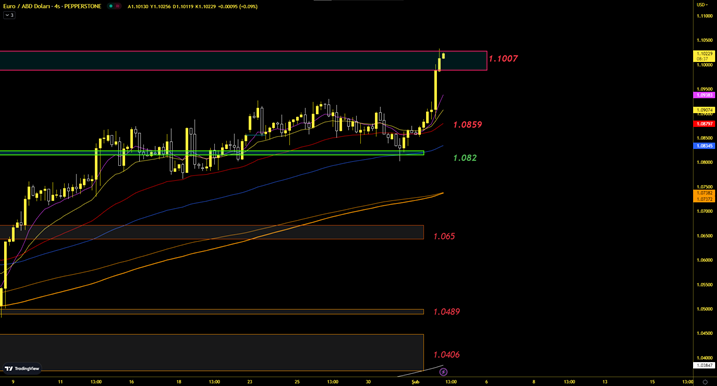Image resolution: width=717 pixels, height=386 pixels.
Task: Select the green 1.082 level label
Action: click(x=465, y=158)
